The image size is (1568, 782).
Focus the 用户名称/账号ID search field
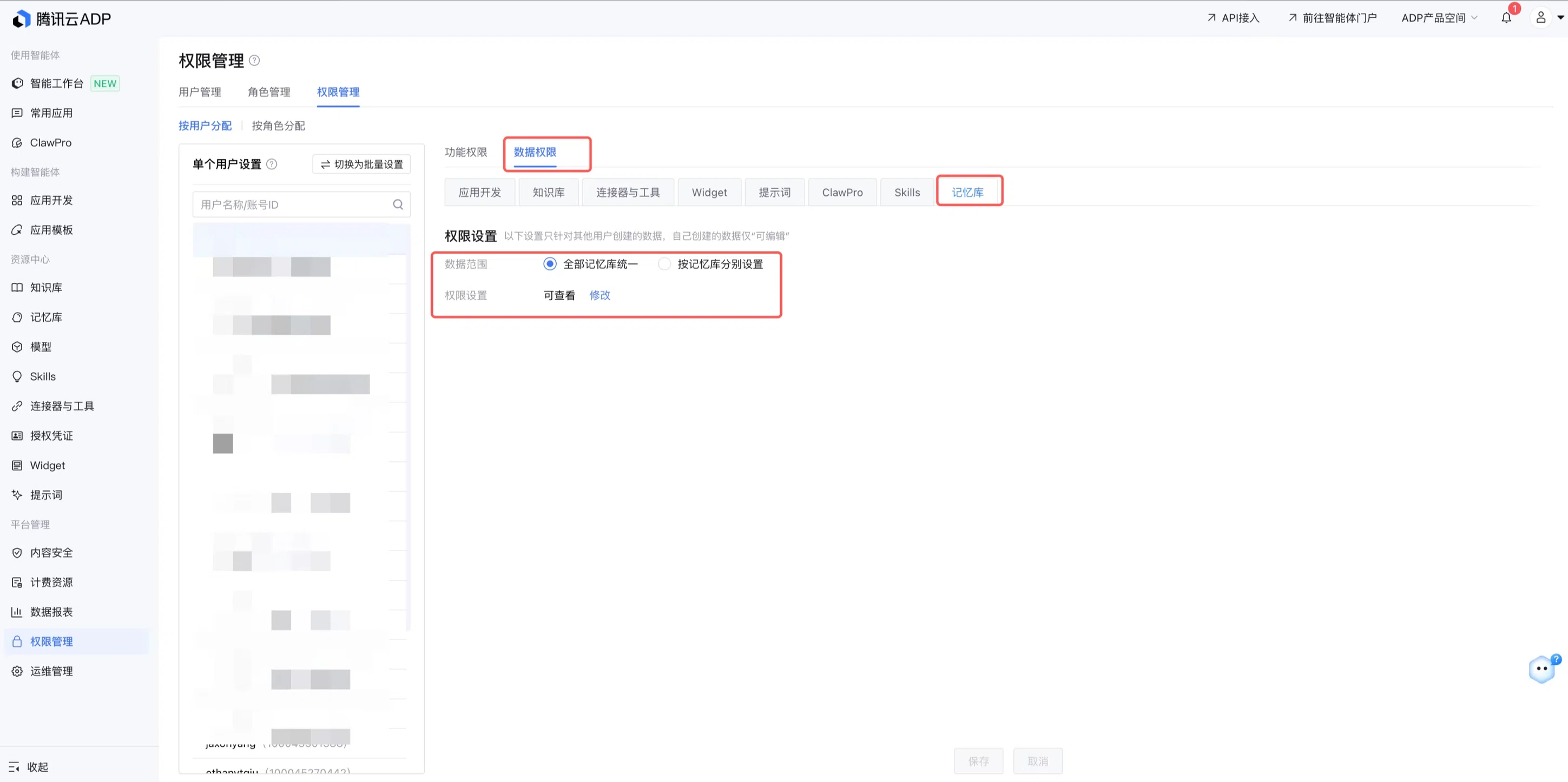(x=301, y=204)
